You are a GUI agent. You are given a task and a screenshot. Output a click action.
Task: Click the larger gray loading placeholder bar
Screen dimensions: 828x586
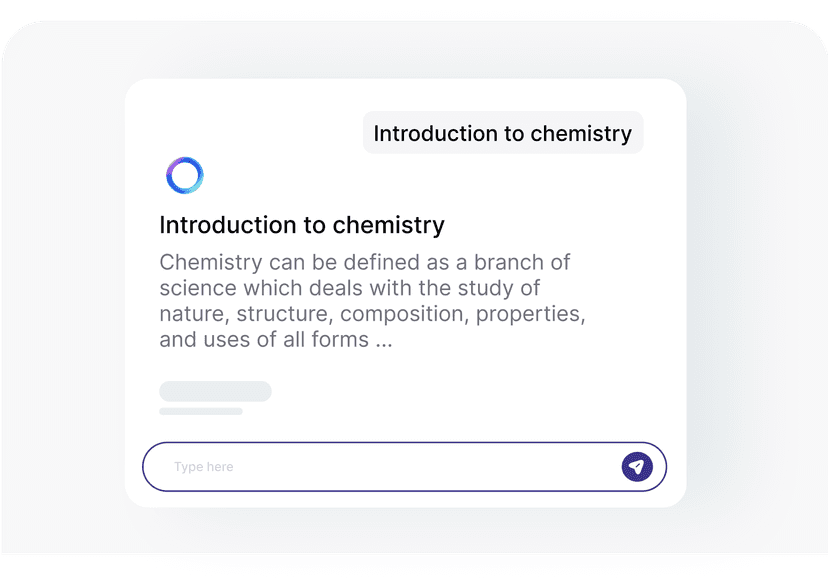click(215, 391)
